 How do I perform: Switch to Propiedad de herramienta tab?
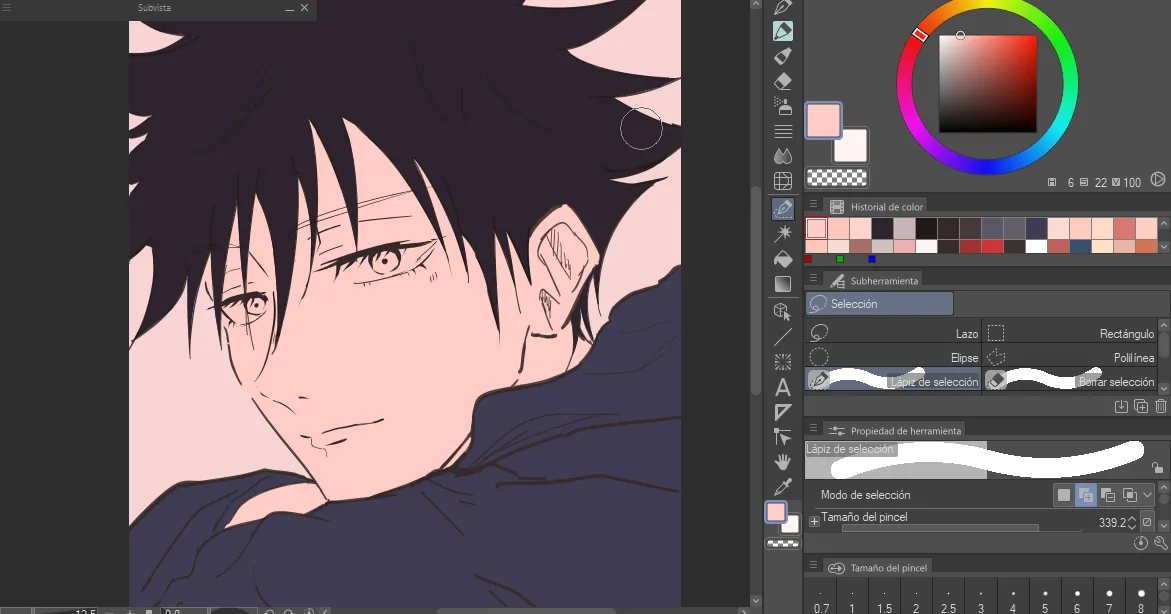(895, 430)
